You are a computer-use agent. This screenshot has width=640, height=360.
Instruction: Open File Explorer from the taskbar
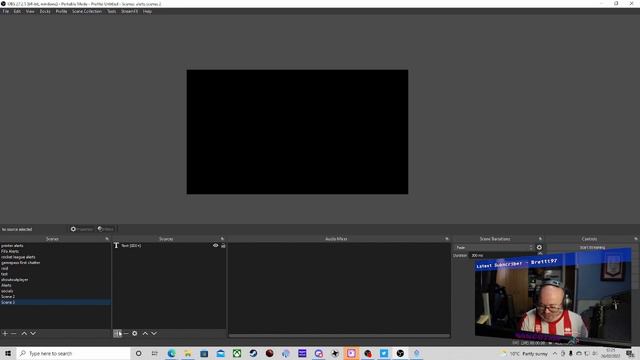tap(188, 353)
